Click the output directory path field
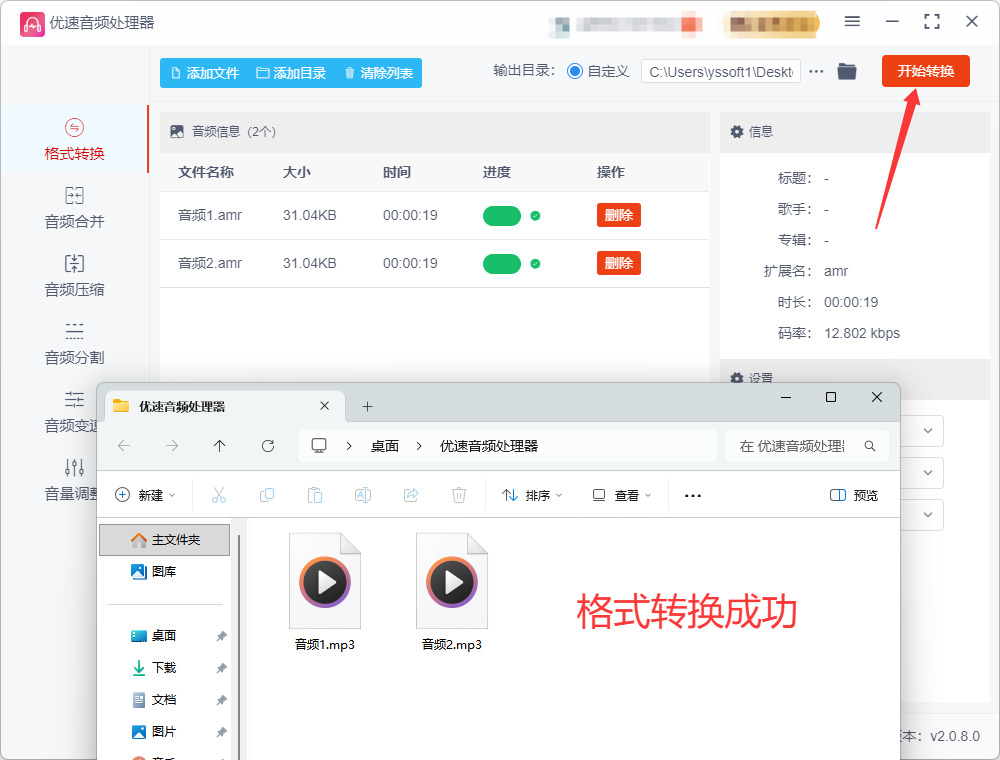The image size is (1000, 760). point(721,71)
